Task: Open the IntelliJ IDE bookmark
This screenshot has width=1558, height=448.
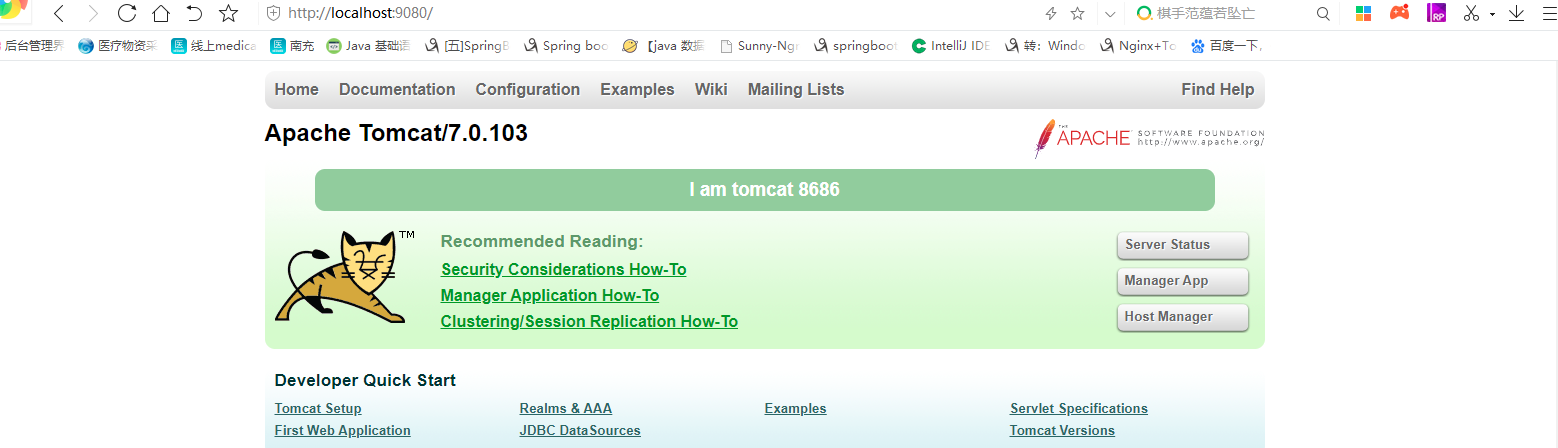Action: 951,46
